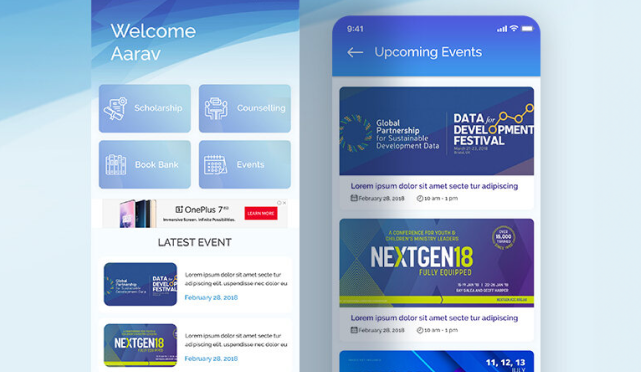Click the battery indicator in status bar
641x372 pixels.
tap(527, 29)
